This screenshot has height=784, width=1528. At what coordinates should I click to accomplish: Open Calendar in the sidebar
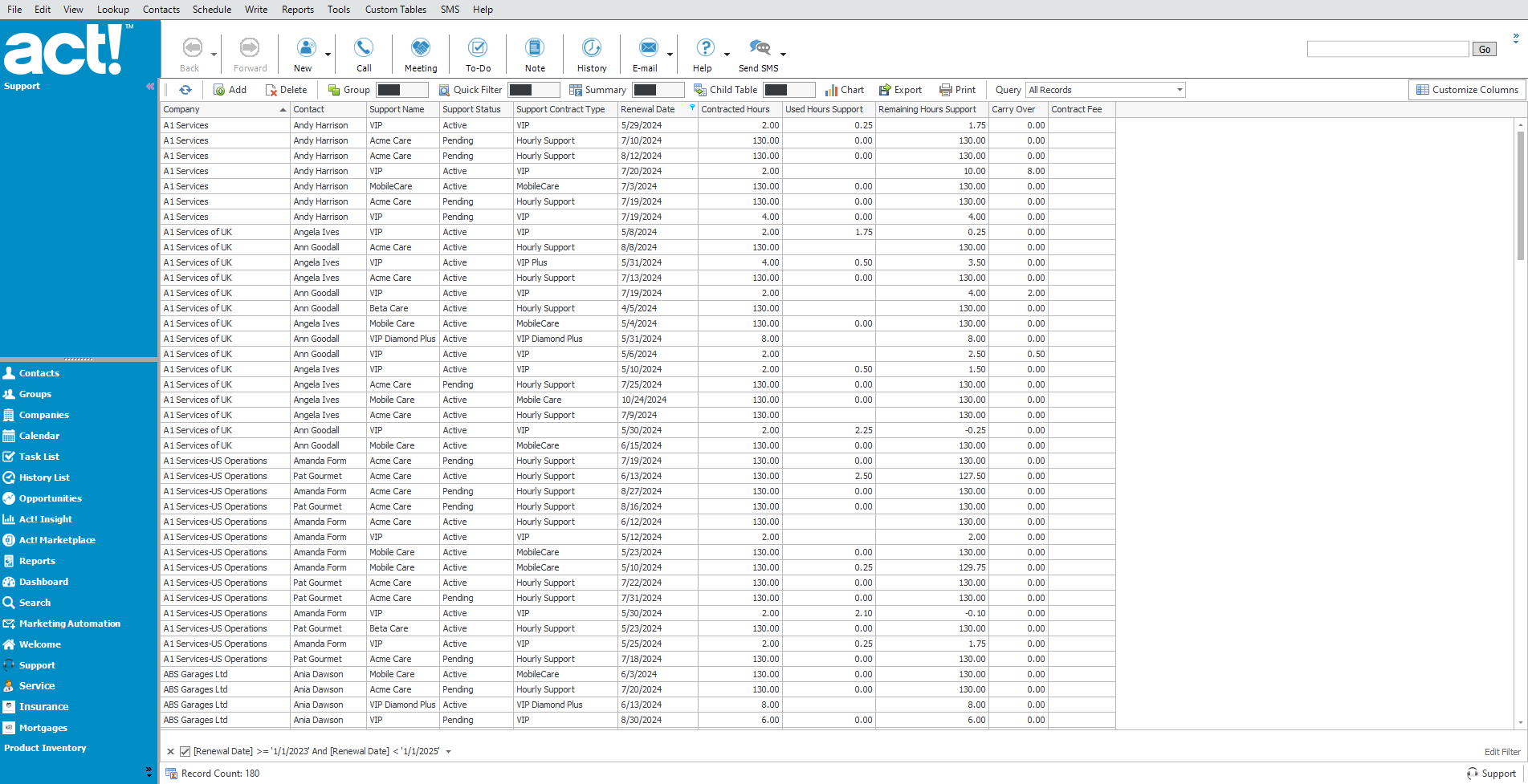[x=39, y=436]
